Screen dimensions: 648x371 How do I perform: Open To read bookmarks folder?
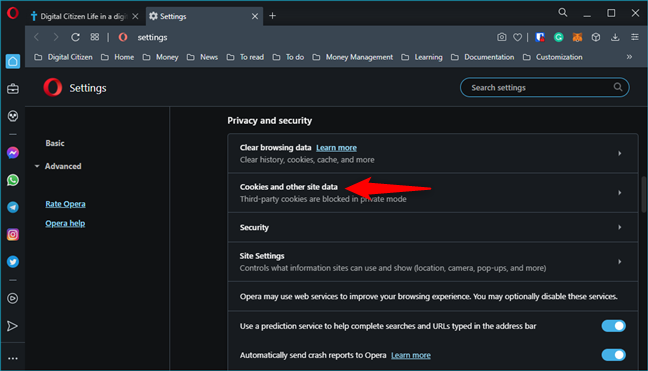click(245, 57)
